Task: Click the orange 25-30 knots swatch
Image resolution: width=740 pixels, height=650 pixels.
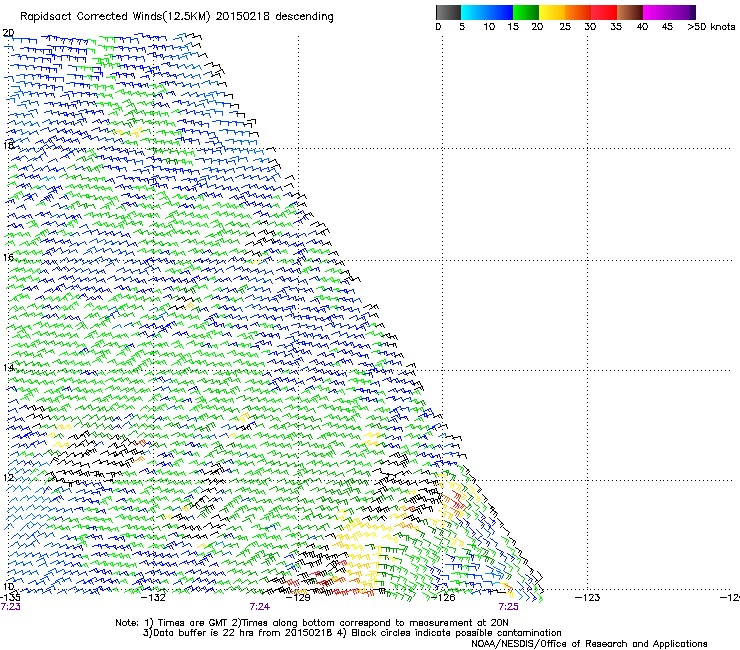Action: [578, 12]
